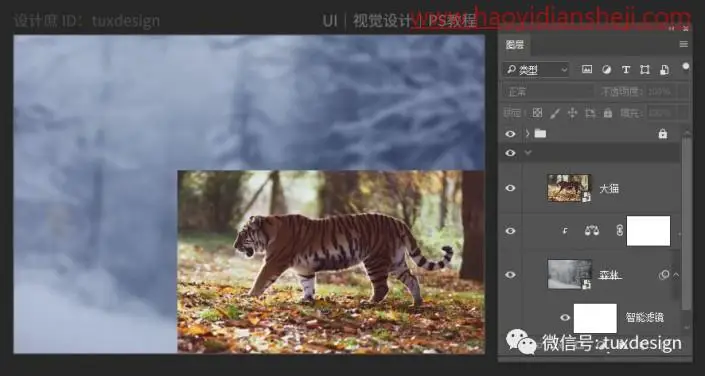The width and height of the screenshot is (705, 376).
Task: Click the color balance adjustment icon
Action: tap(592, 231)
